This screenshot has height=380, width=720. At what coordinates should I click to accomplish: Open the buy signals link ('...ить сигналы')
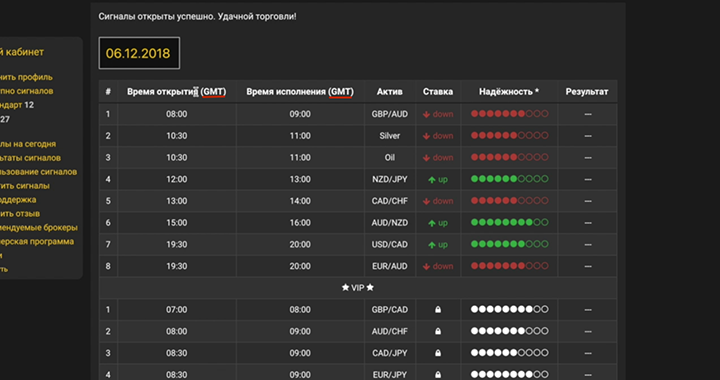coord(25,186)
